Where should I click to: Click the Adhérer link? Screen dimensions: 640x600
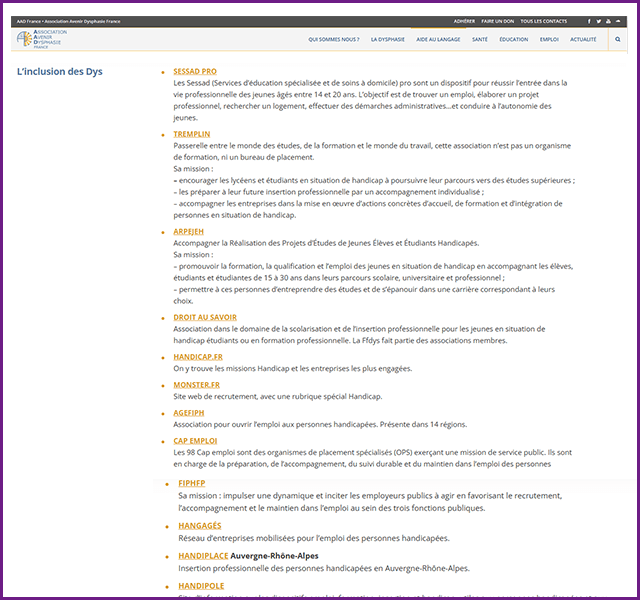point(464,21)
